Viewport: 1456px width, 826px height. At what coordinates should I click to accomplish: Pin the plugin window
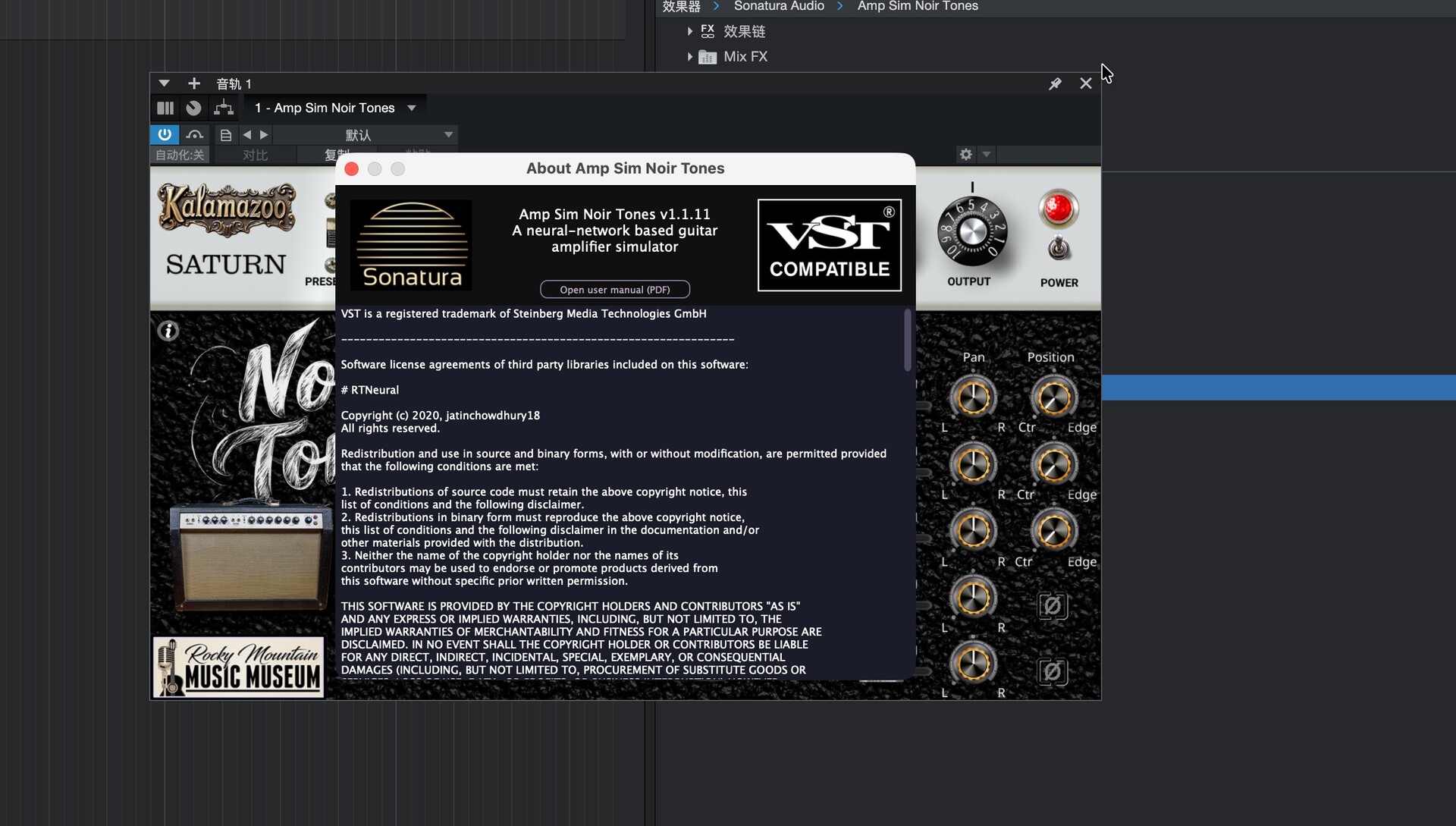tap(1055, 83)
